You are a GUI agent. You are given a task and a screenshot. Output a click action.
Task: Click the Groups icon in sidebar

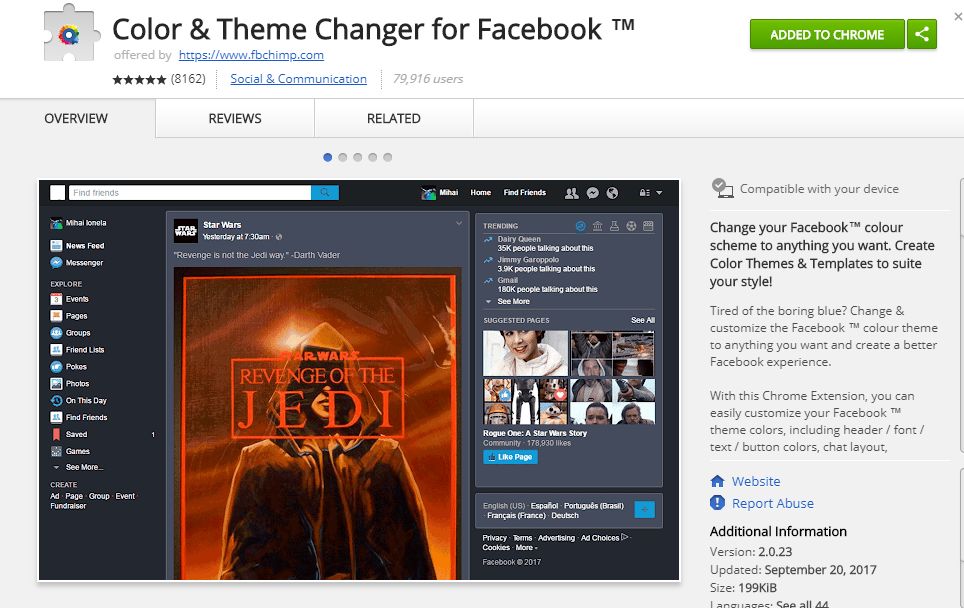[56, 333]
